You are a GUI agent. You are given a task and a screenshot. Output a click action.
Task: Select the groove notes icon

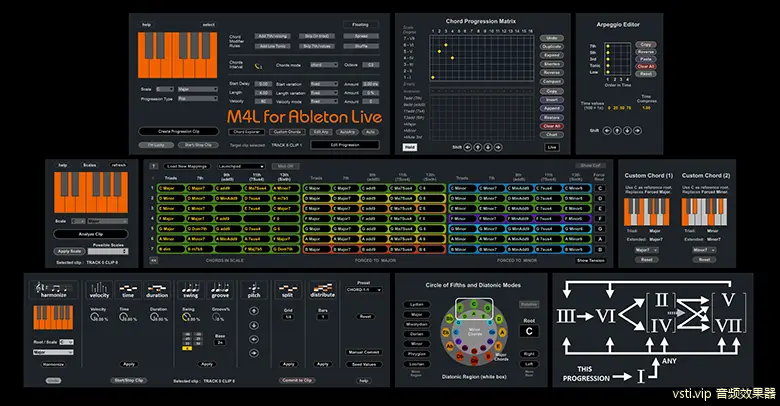[x=220, y=290]
